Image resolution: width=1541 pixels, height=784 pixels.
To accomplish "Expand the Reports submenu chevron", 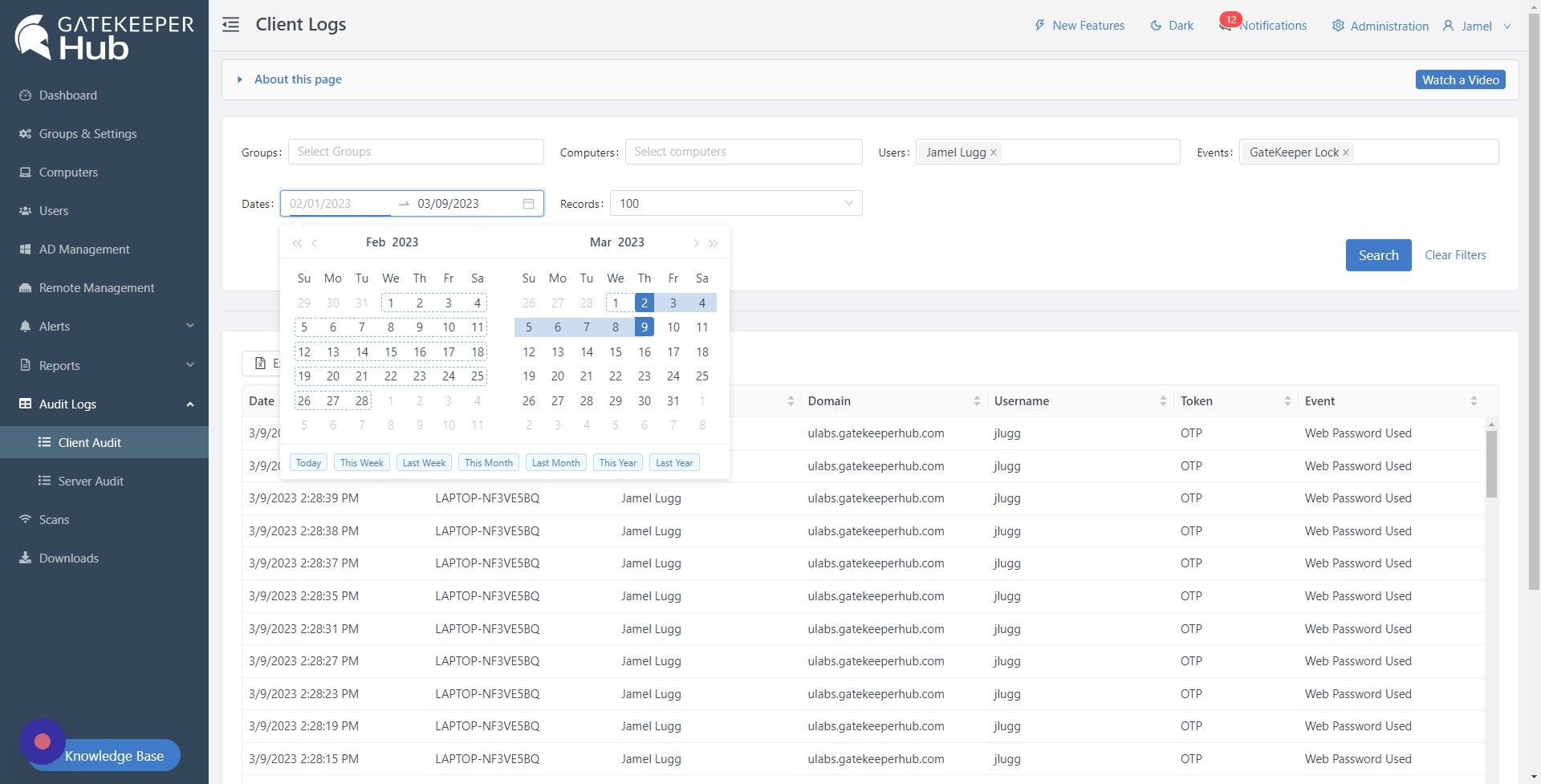I will [x=190, y=365].
